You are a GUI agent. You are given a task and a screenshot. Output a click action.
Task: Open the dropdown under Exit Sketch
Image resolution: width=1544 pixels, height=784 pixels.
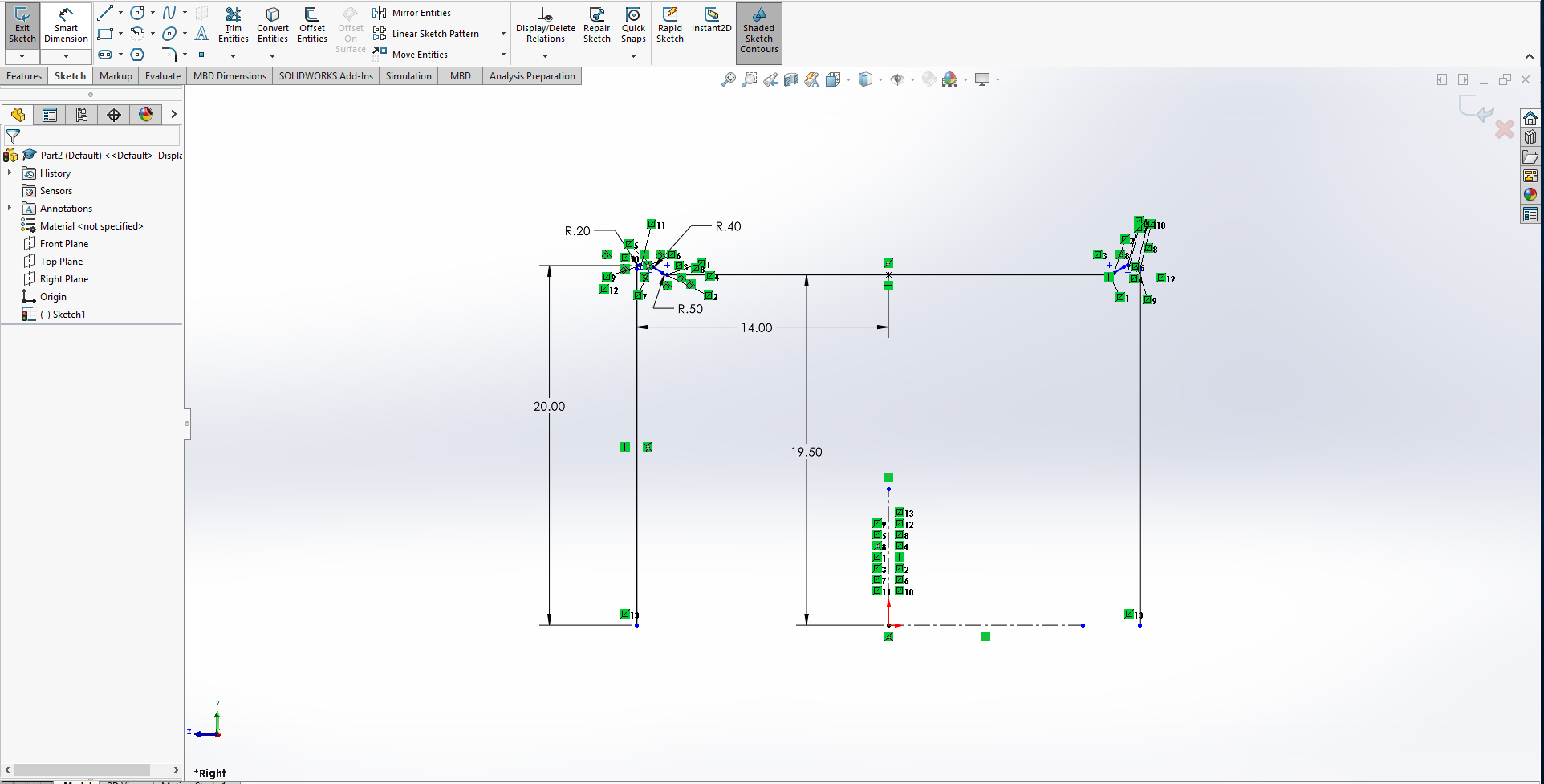pos(22,56)
